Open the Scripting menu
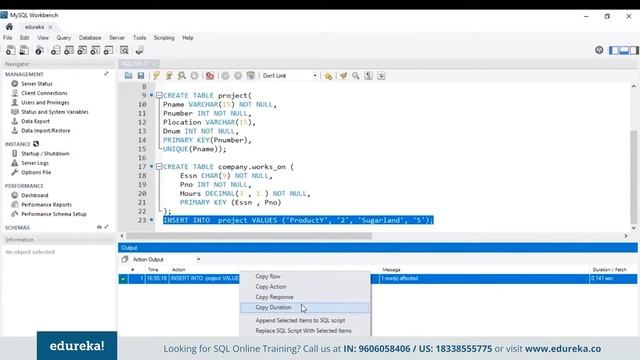This screenshot has height=360, width=640. click(x=164, y=38)
